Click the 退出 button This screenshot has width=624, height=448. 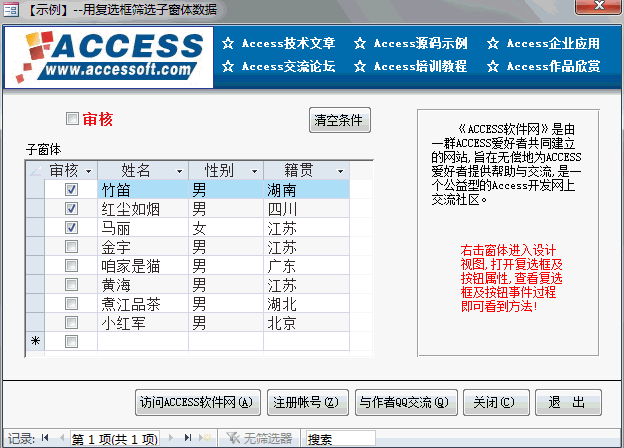click(x=568, y=403)
